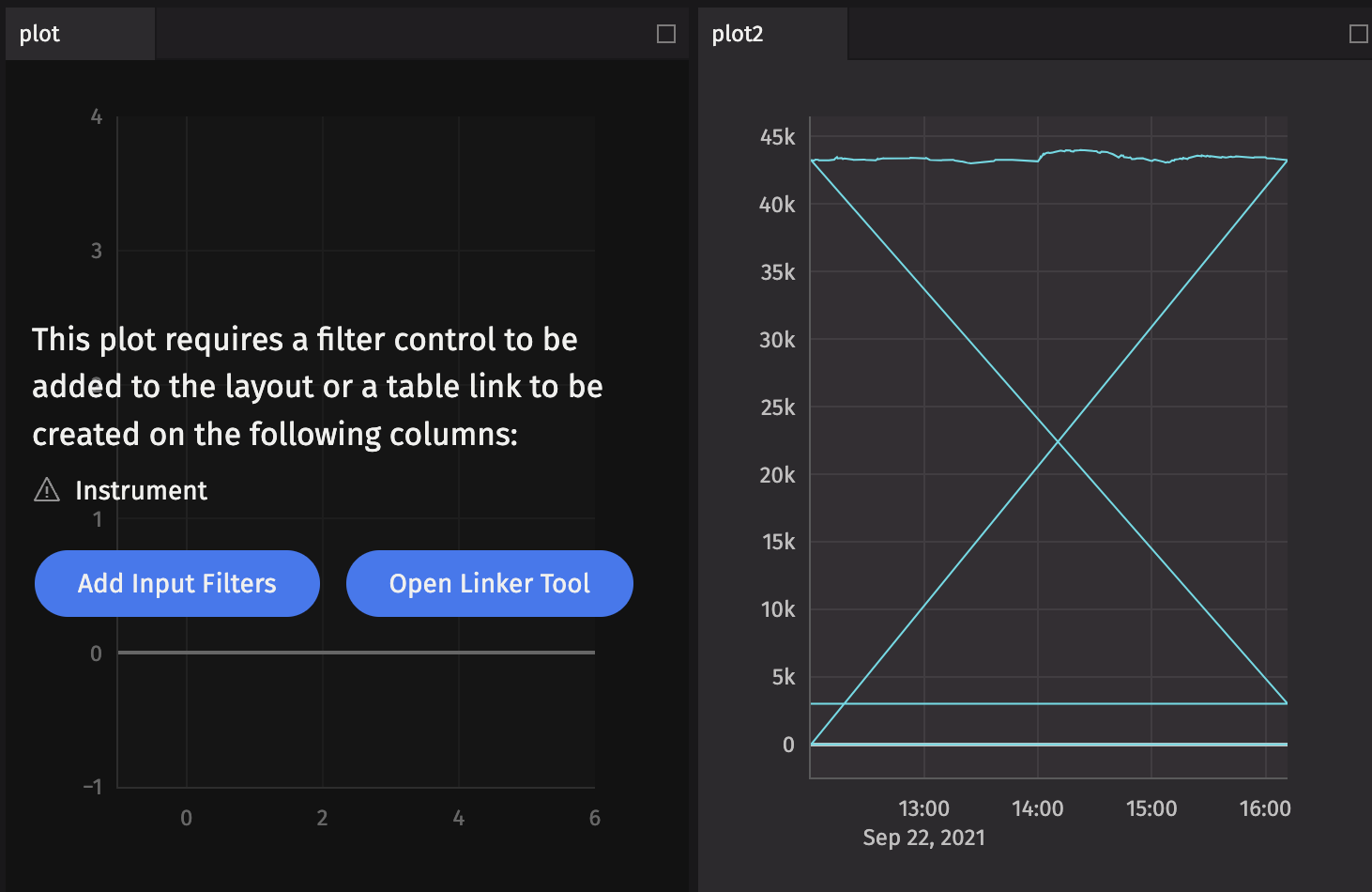Click the warning triangle next to Instrument
Screen dimensions: 1372x892
pyautogui.click(x=46, y=489)
